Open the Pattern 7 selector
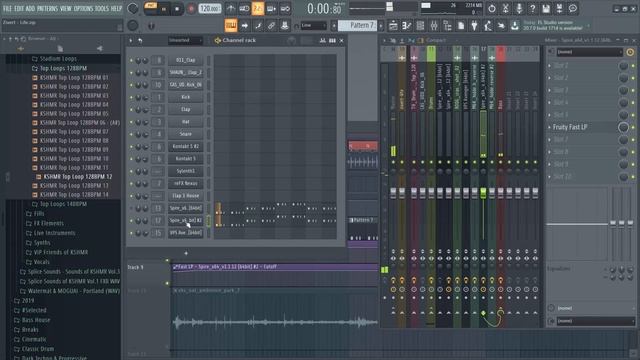 (x=358, y=26)
